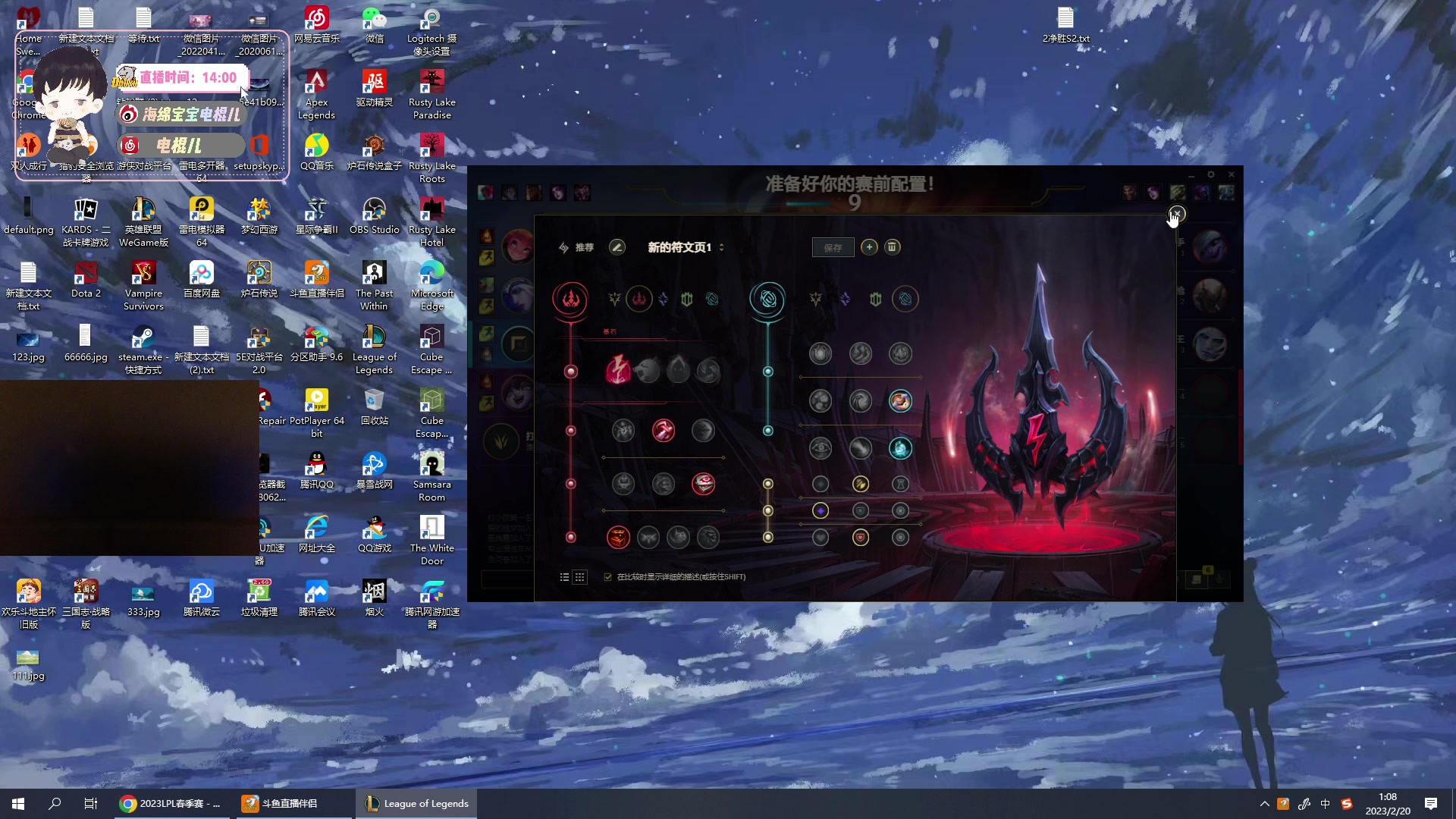The height and width of the screenshot is (819, 1456).
Task: Switch primary path to Sorcery
Action: coord(664,299)
